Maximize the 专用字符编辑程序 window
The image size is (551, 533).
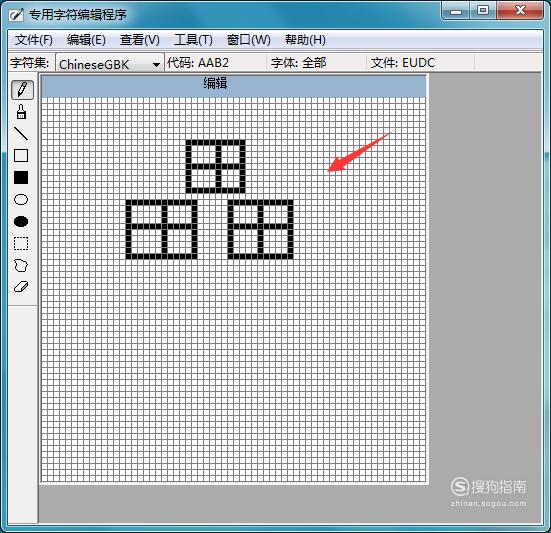coord(483,11)
